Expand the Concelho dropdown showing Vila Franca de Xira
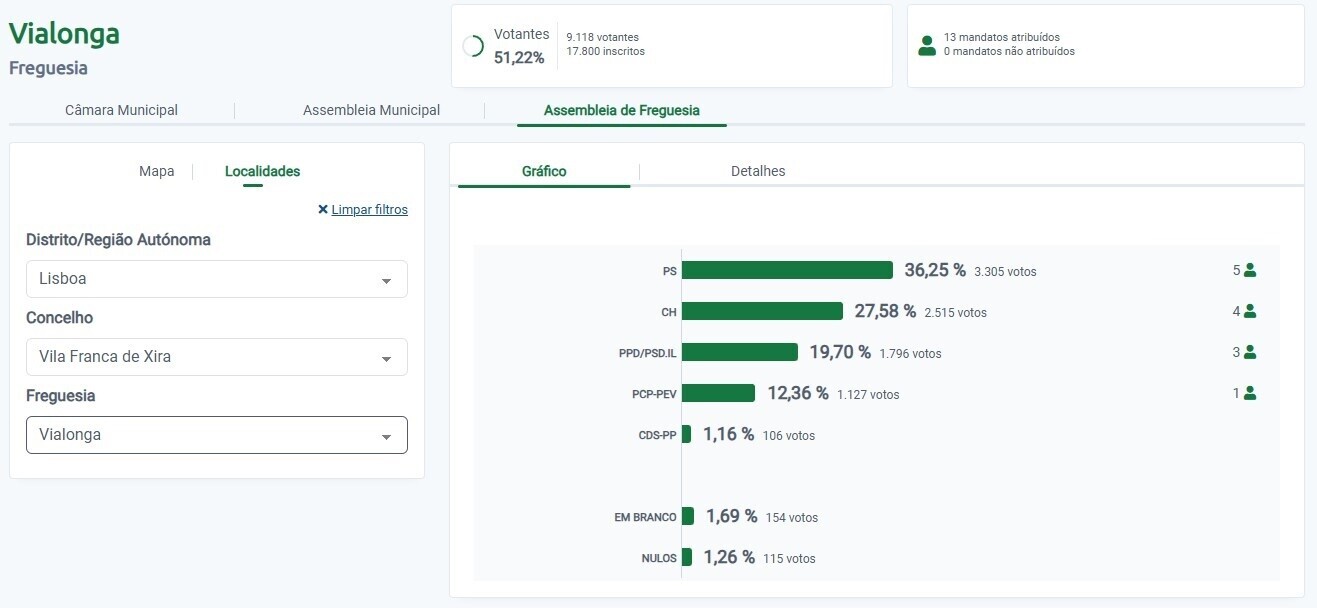 [217, 357]
